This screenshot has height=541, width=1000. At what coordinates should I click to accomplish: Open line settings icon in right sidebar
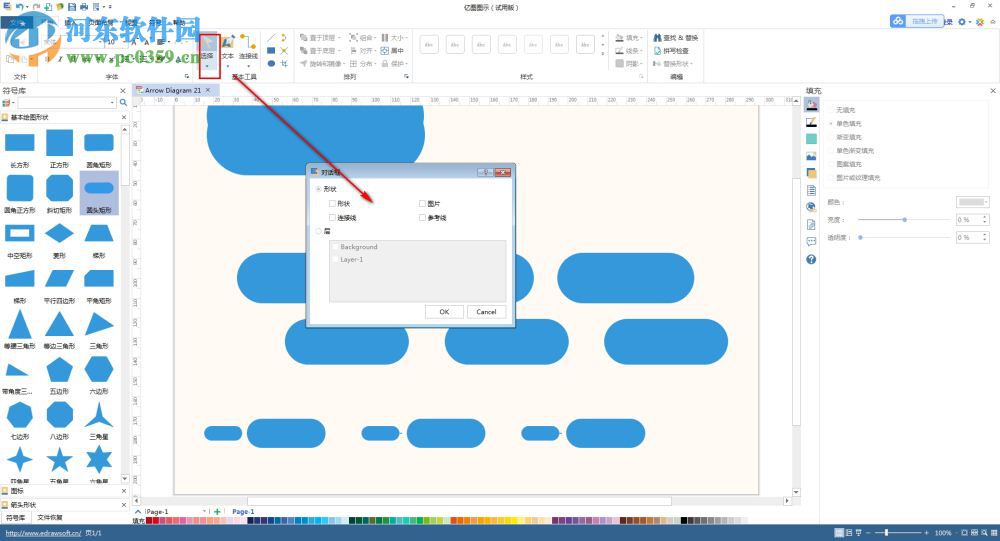pyautogui.click(x=811, y=122)
